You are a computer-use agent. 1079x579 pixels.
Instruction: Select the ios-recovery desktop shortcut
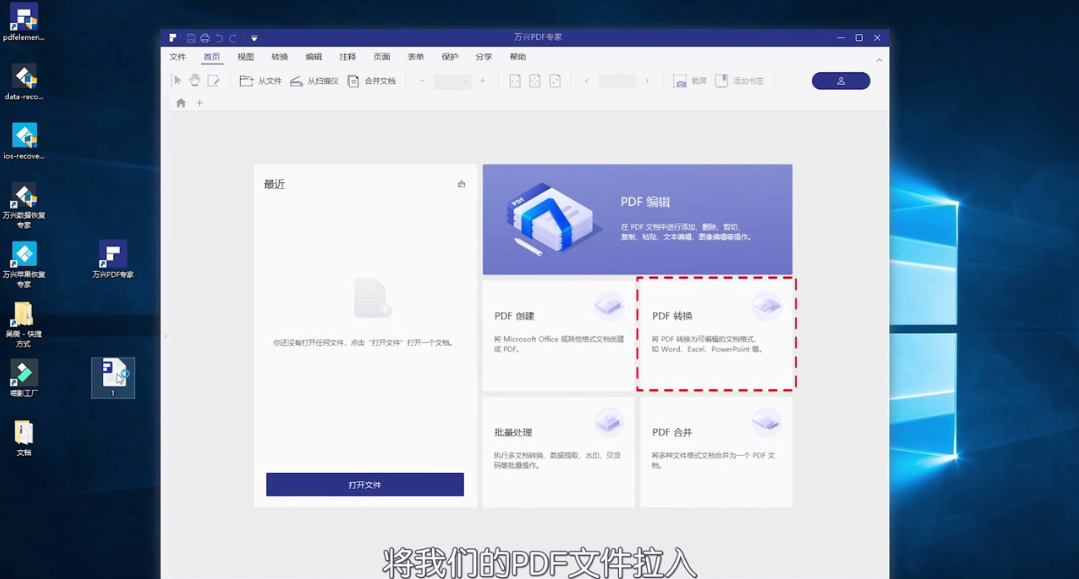24,142
